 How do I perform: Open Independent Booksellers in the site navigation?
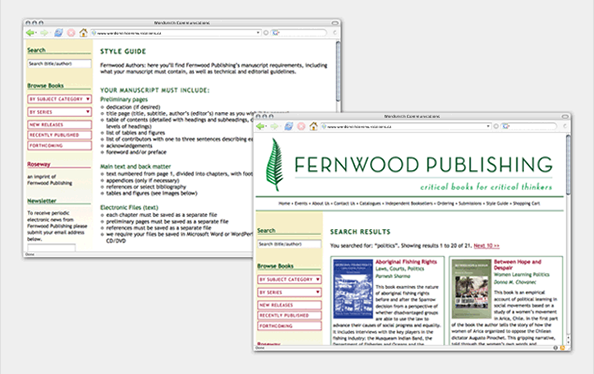[x=409, y=203]
